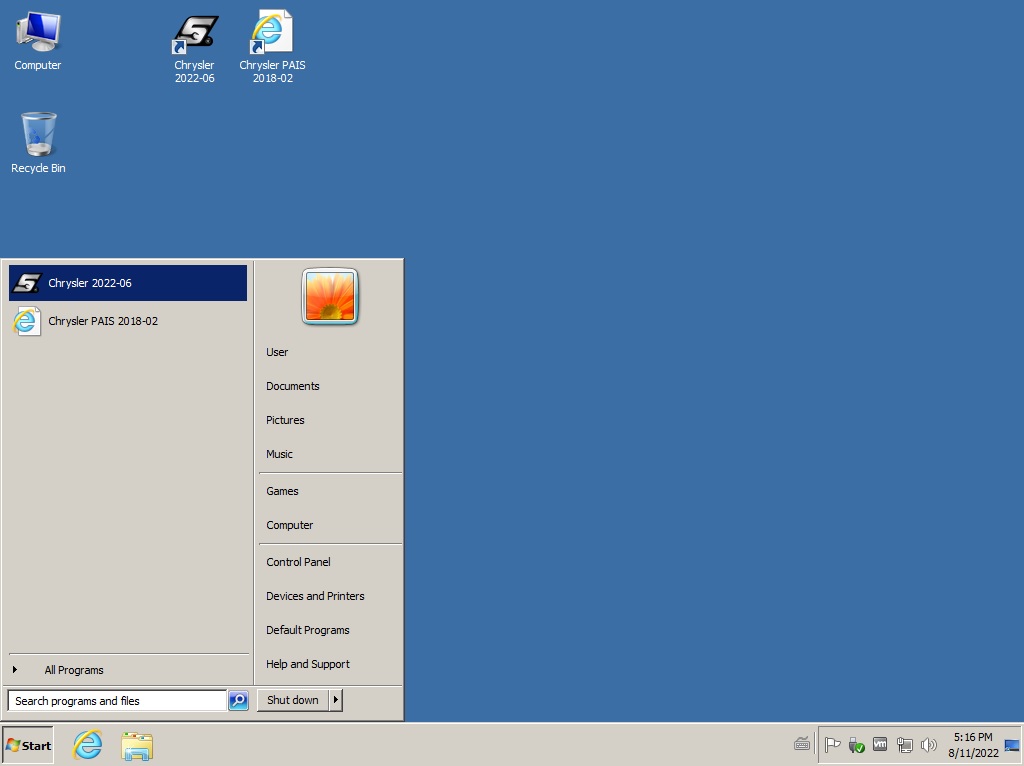Click the network tray icon

coord(904,744)
